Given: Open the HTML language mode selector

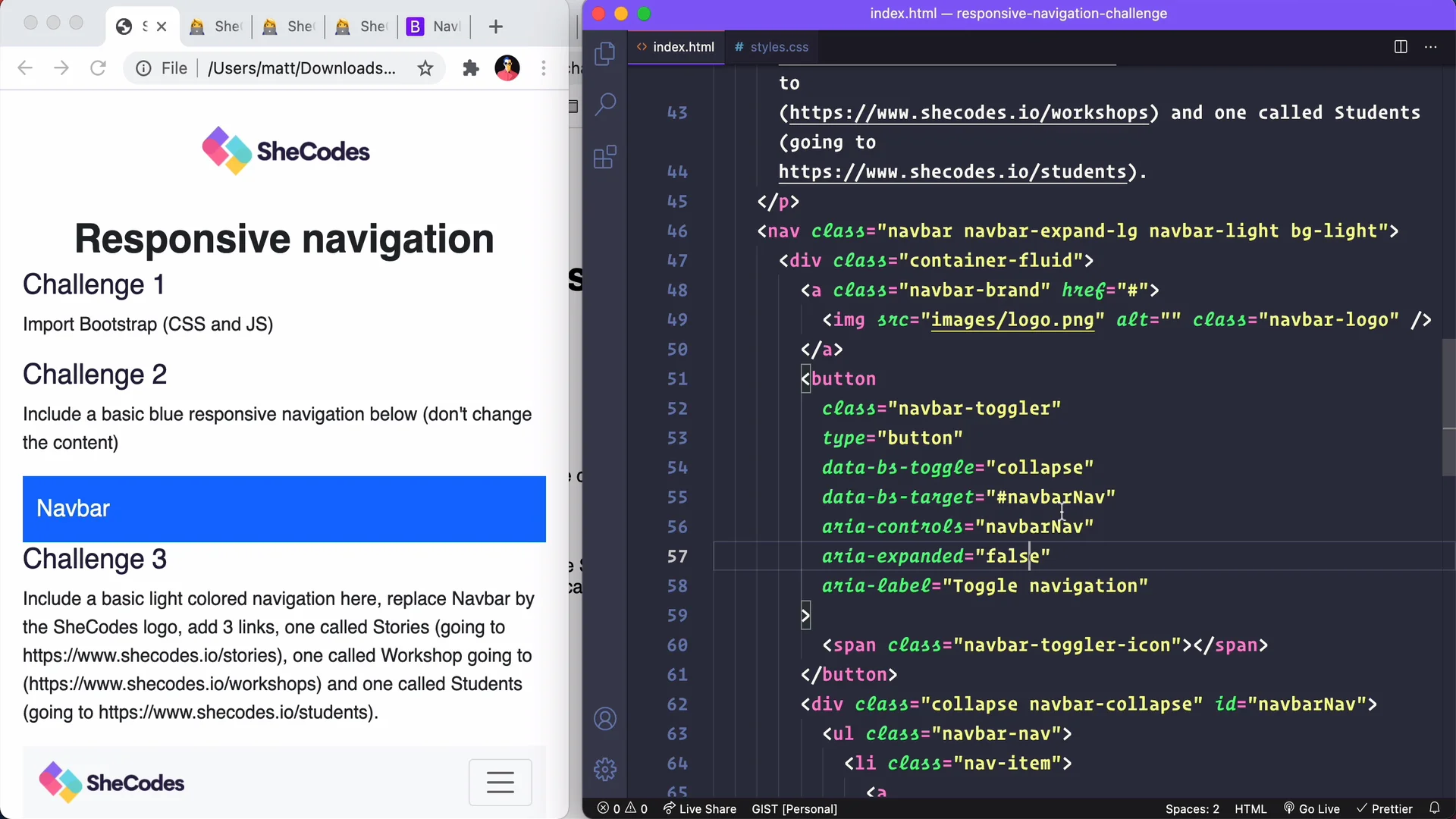Looking at the screenshot, I should [x=1250, y=808].
